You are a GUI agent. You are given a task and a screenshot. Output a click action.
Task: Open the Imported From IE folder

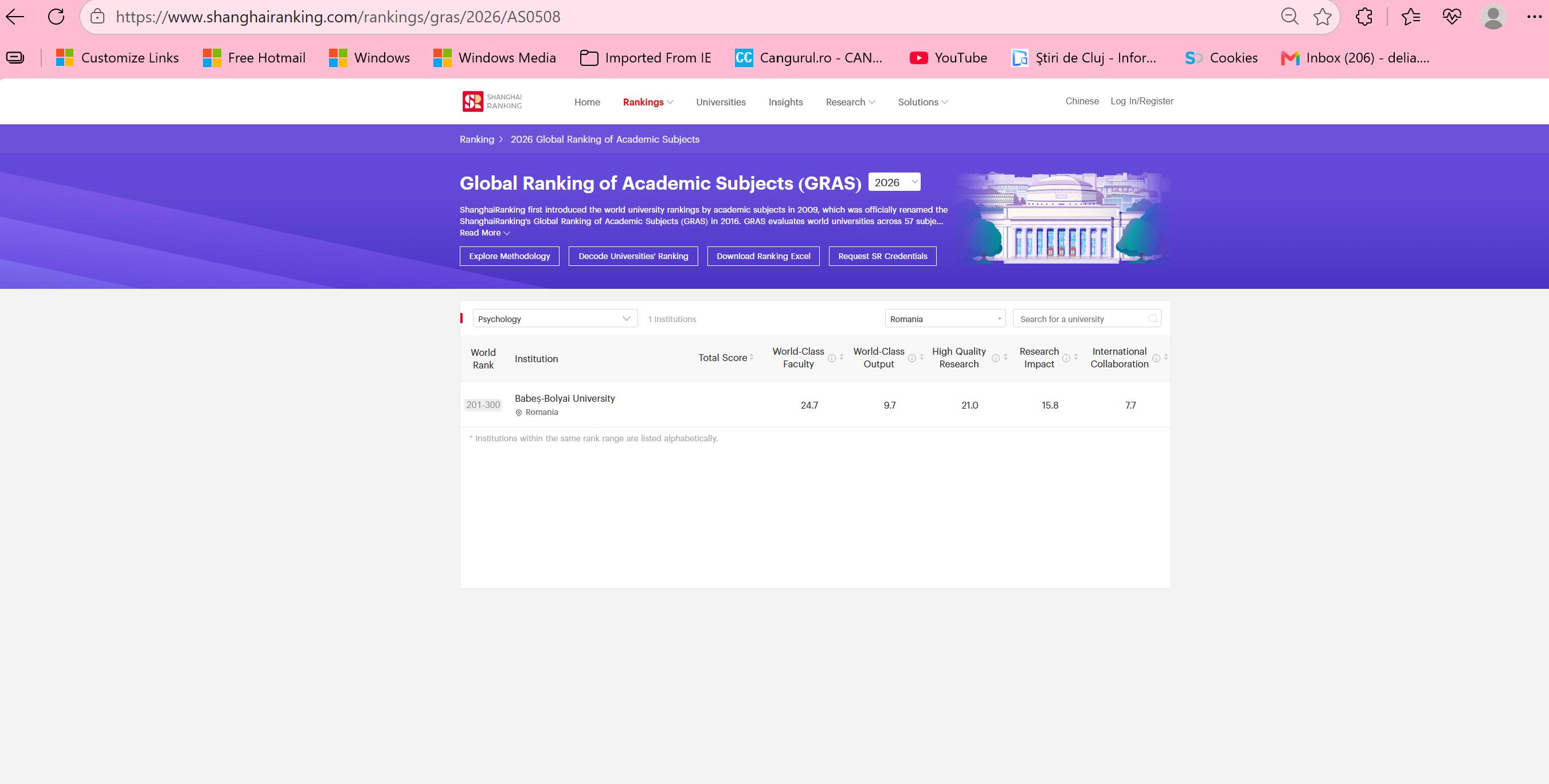(645, 58)
